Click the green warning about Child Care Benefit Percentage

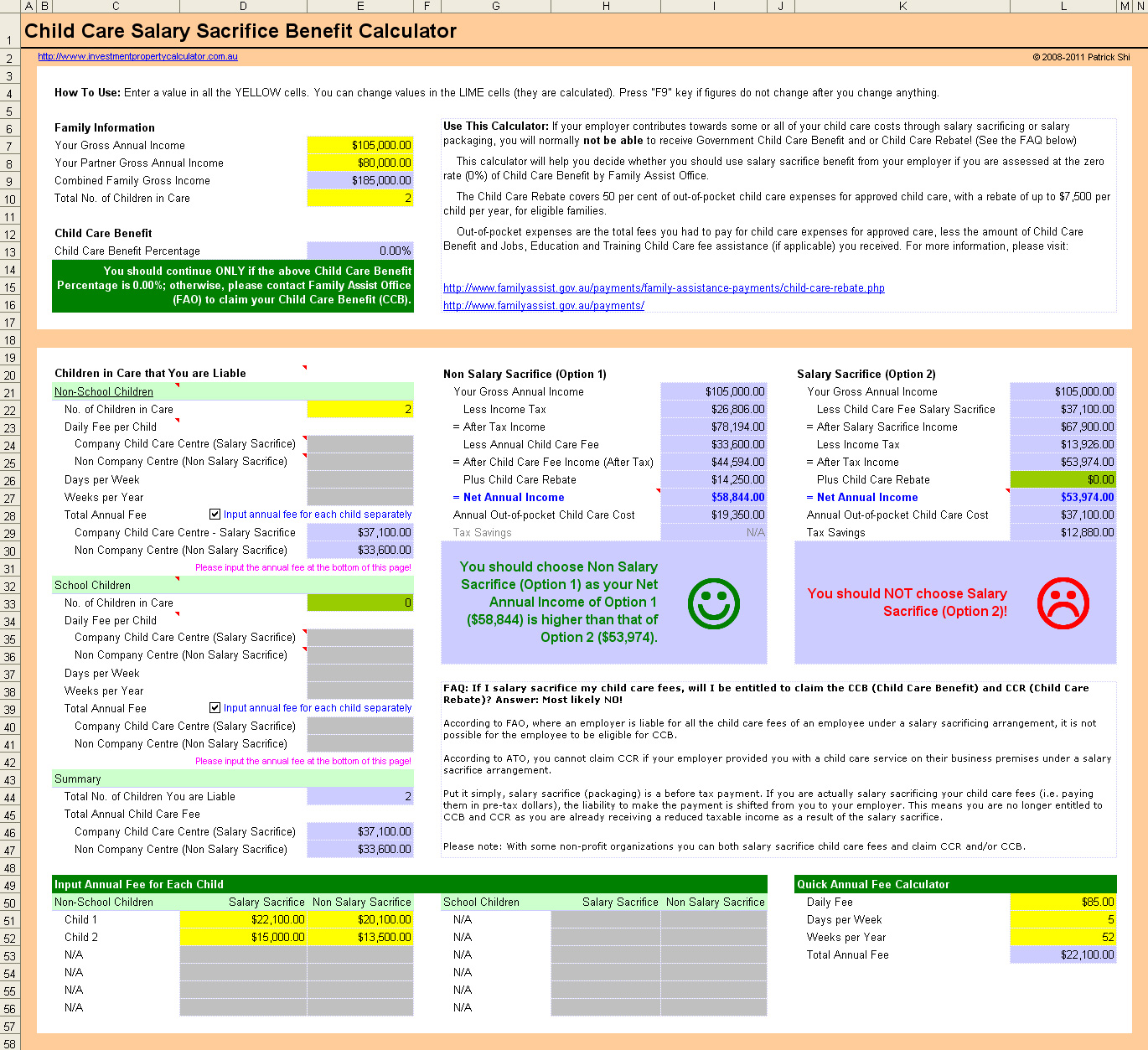[x=233, y=286]
